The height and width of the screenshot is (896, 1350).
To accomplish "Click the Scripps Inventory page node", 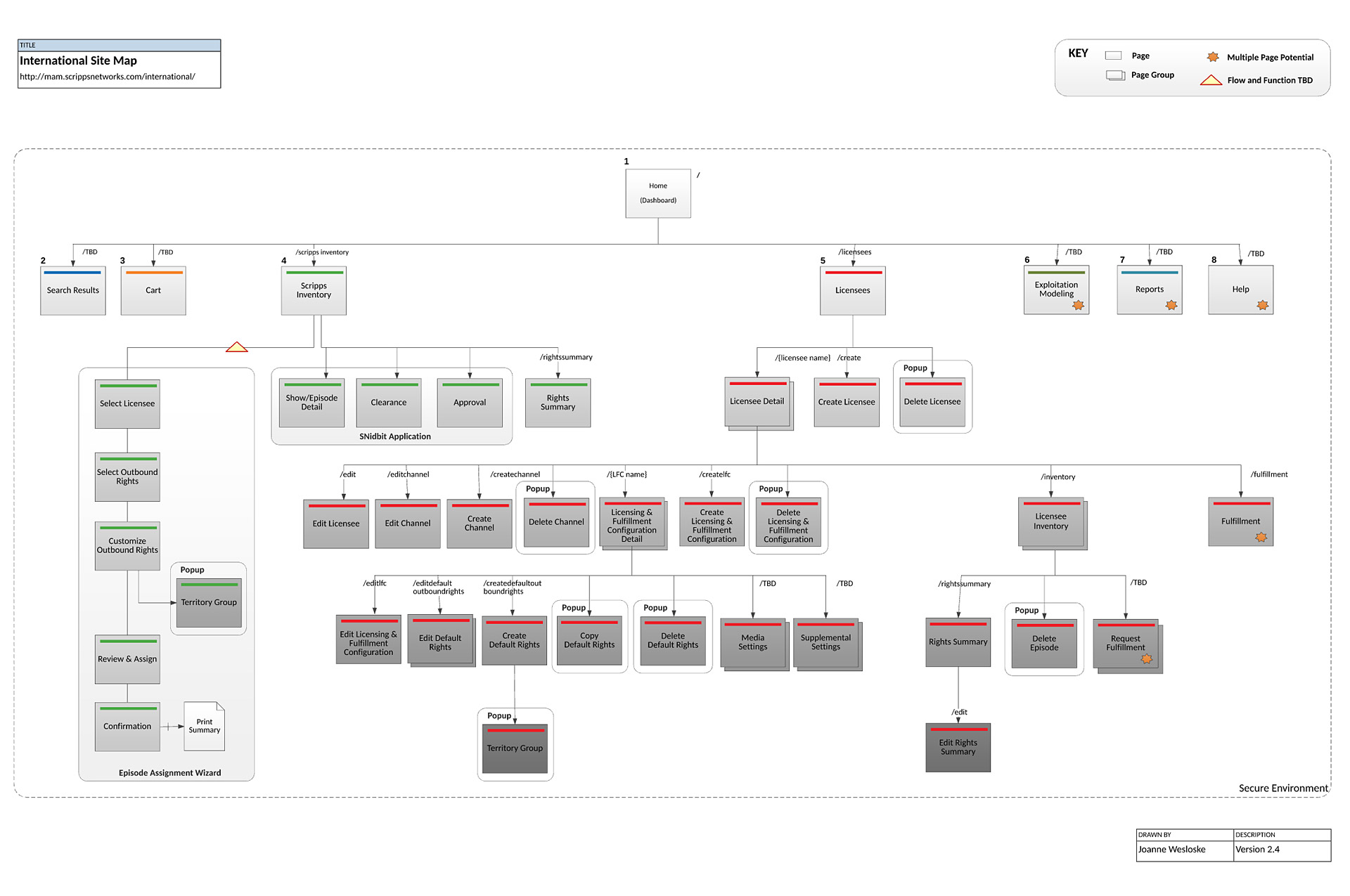I will (x=314, y=290).
